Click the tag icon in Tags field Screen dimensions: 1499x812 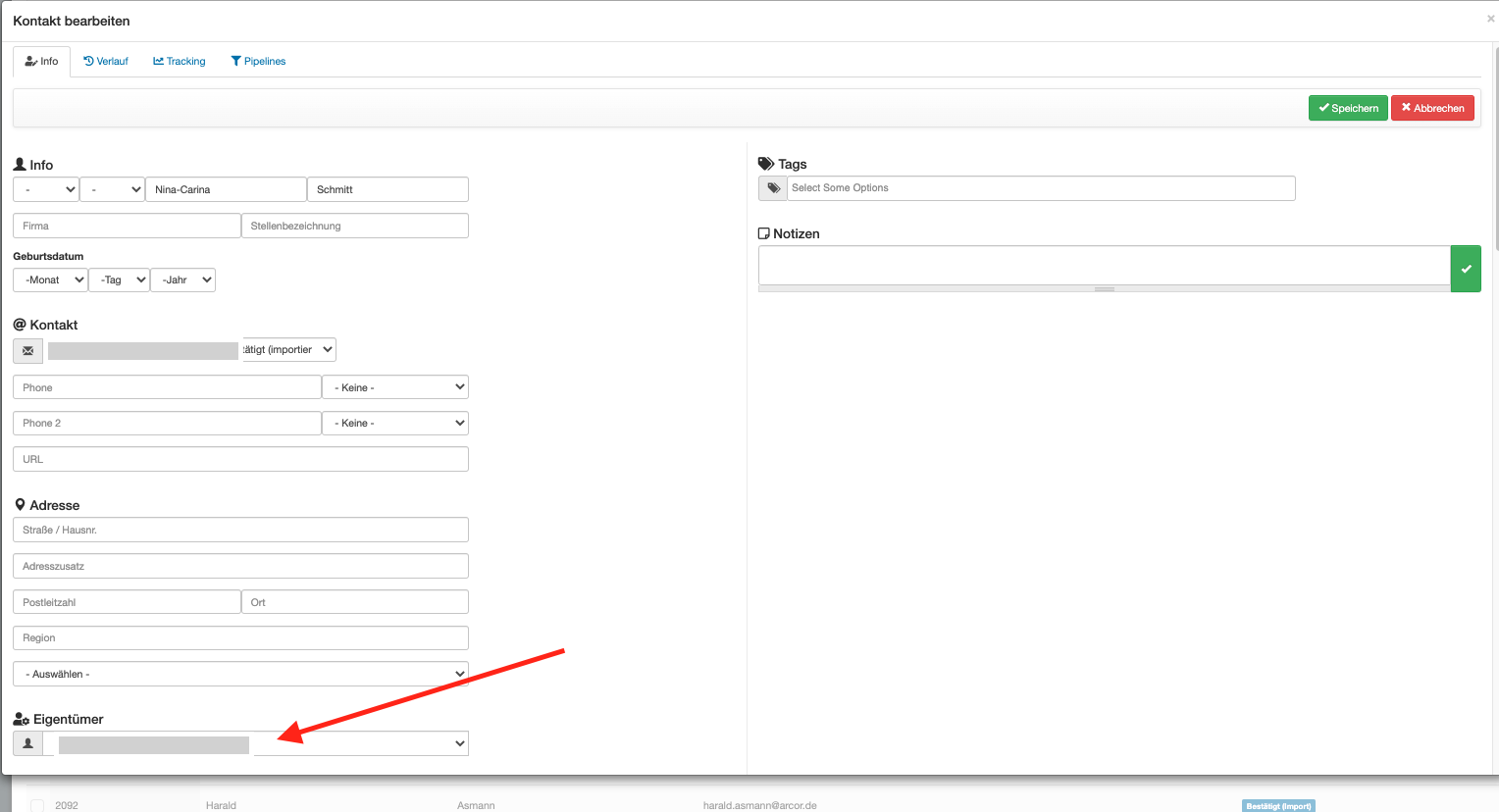pos(773,188)
